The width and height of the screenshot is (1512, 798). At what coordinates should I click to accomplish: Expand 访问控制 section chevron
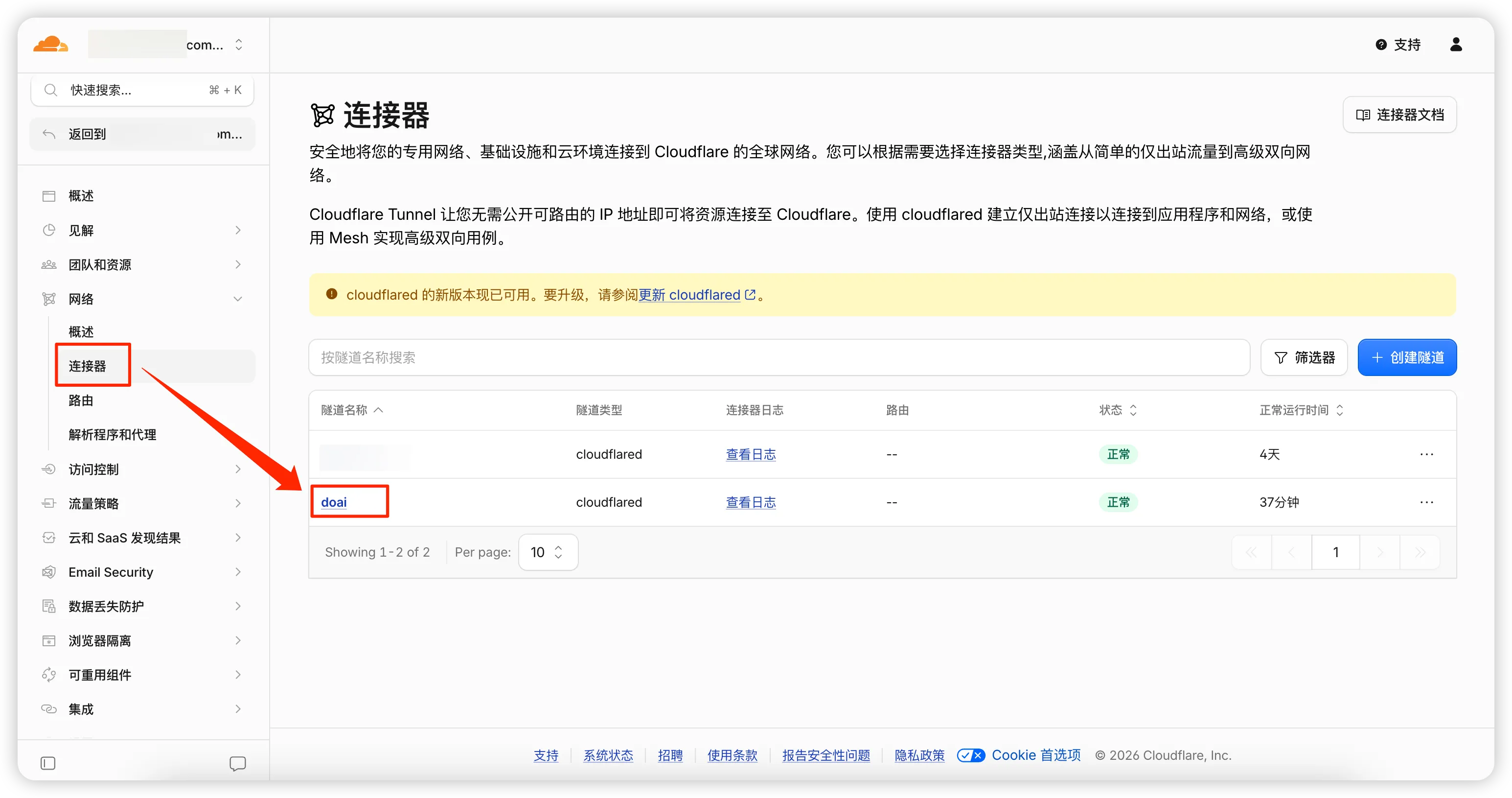(x=238, y=469)
